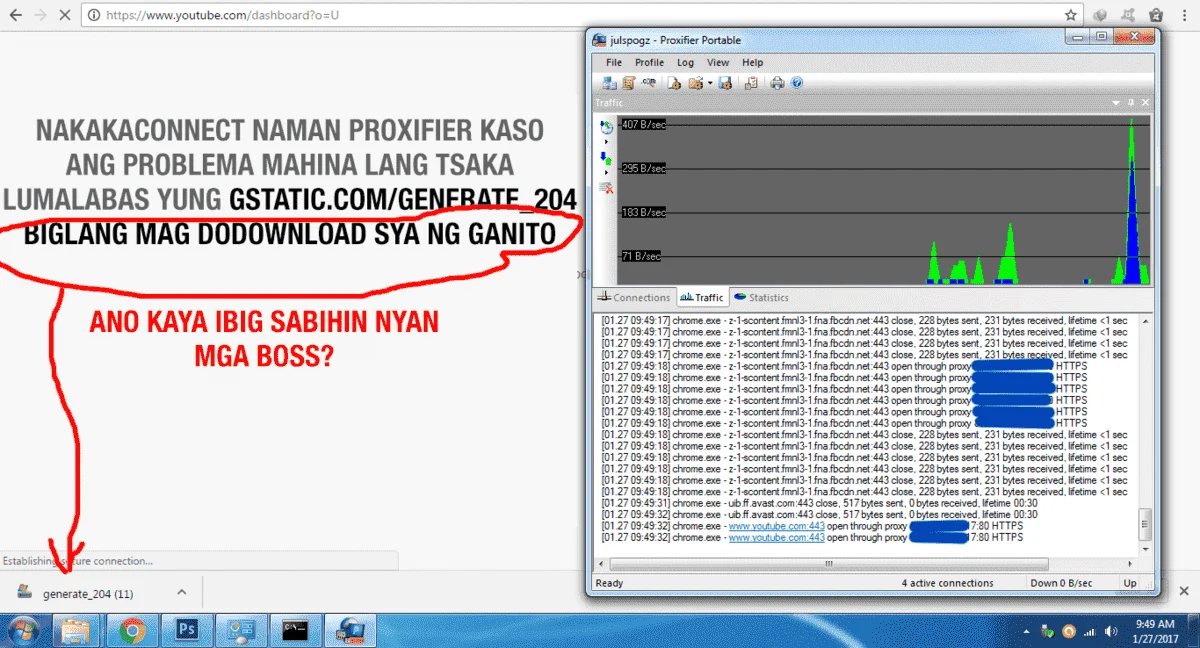
Task: Expand the arrow below traffic direction icon
Action: (606, 172)
